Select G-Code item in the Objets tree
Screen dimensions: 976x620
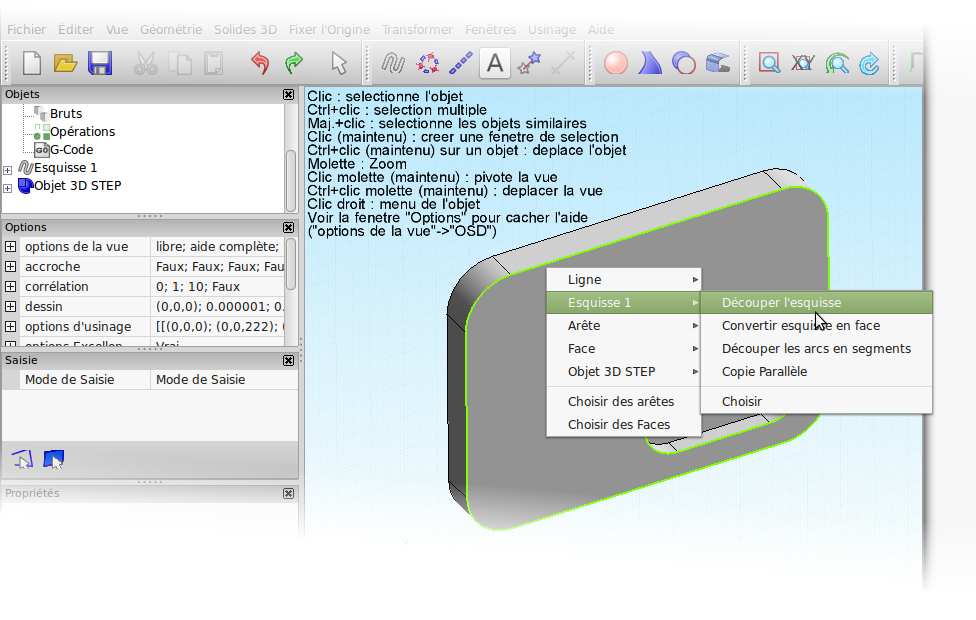(71, 150)
